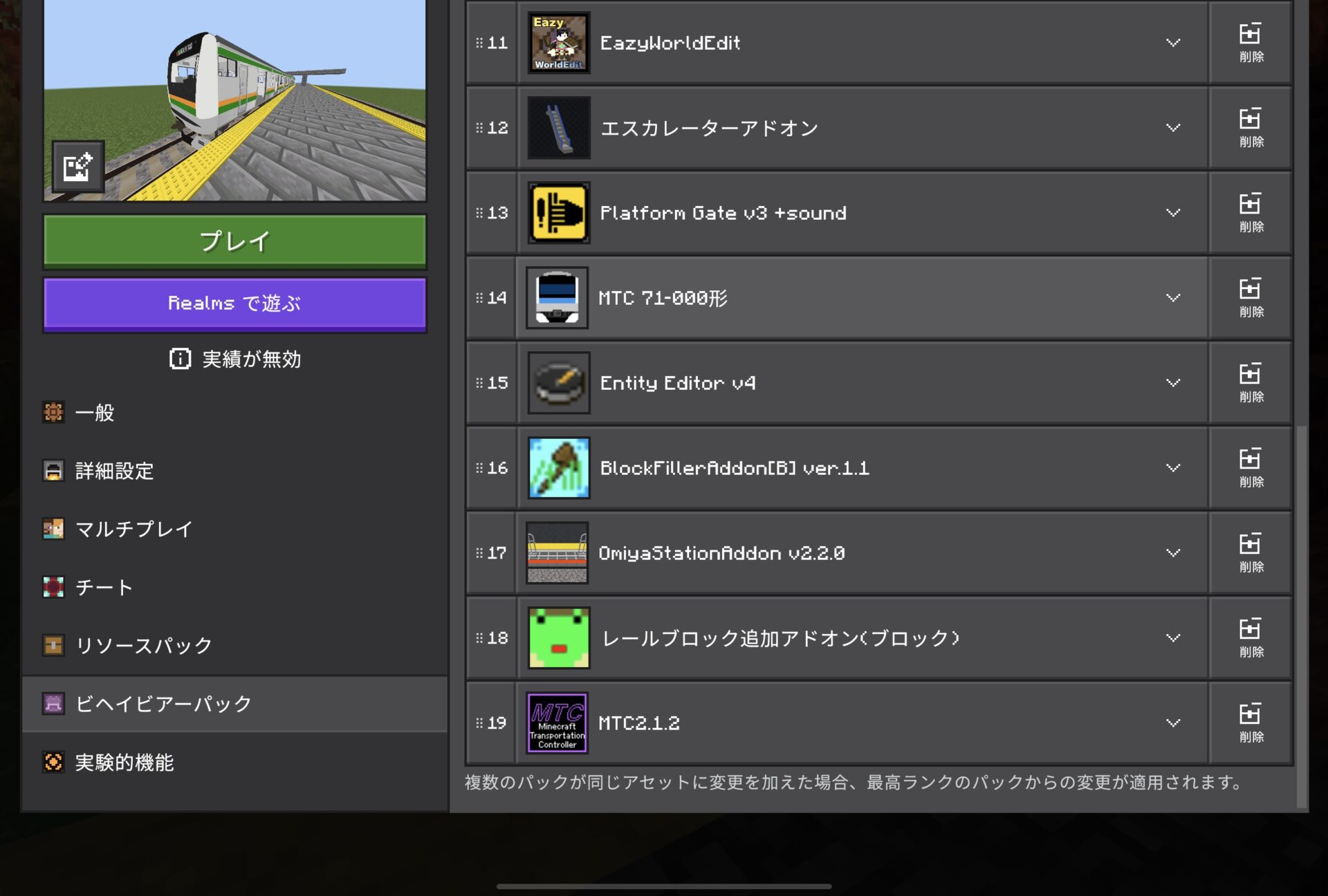Click the Platform Gate v3 +sound icon
1328x896 pixels.
[559, 213]
